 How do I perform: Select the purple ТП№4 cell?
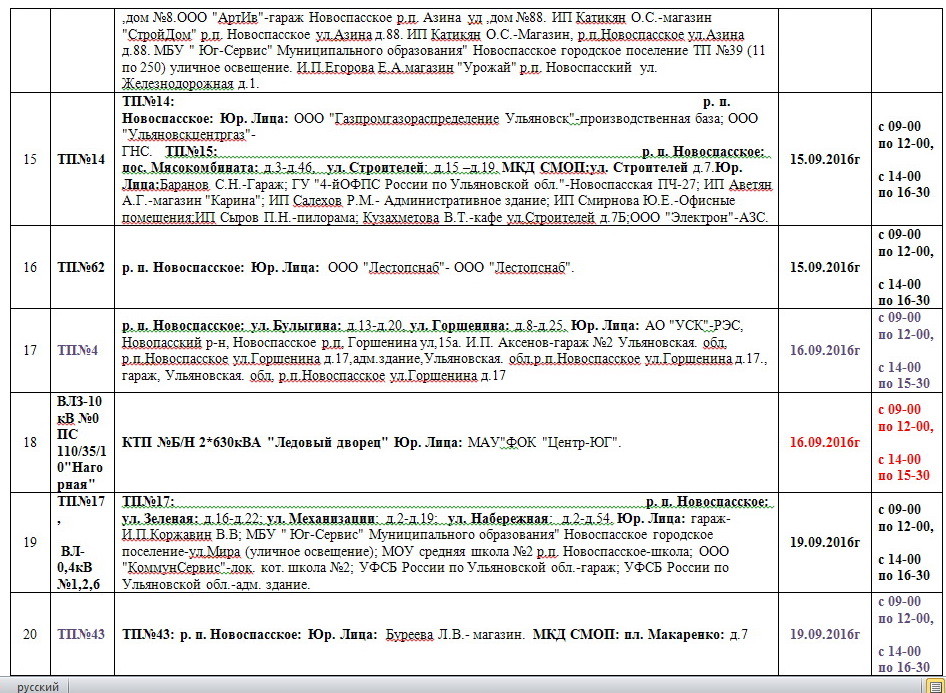click(78, 350)
